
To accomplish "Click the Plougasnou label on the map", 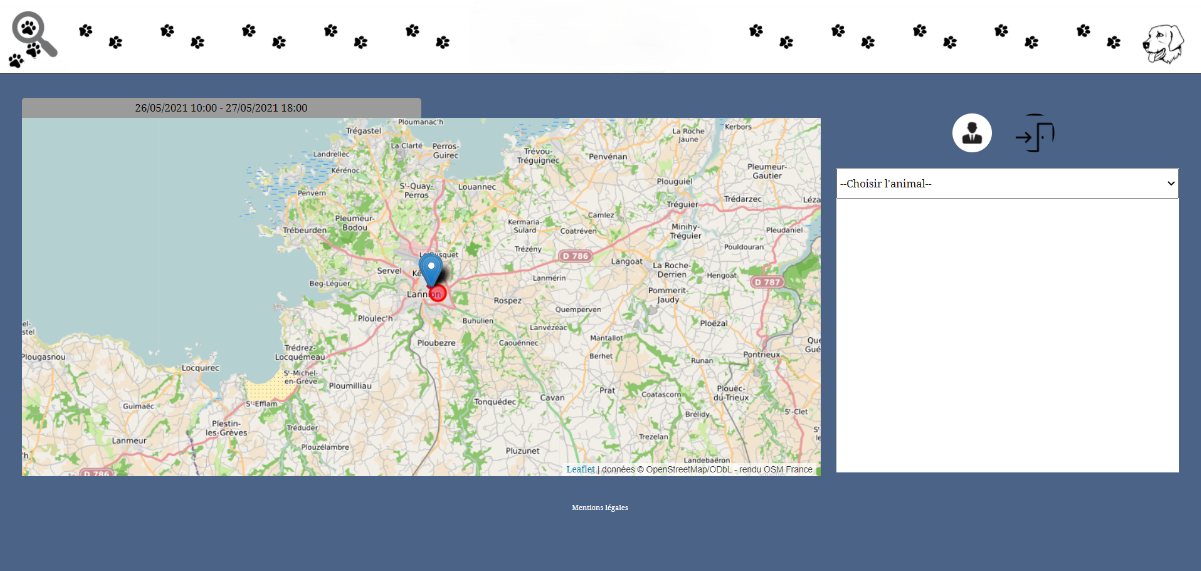I will pos(43,355).
